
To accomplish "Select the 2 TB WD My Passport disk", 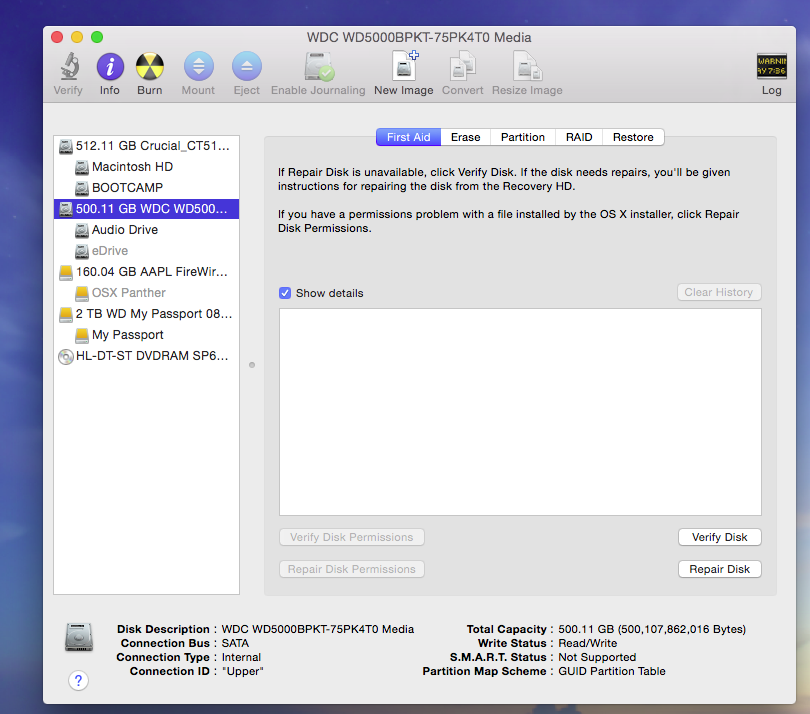I will coord(146,314).
